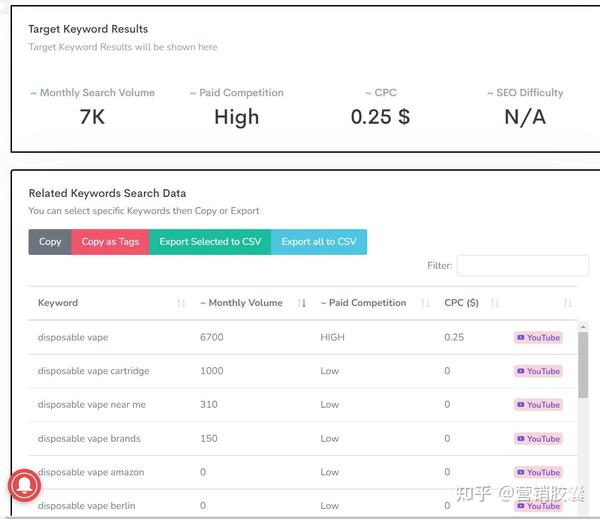Click Export all to CSV
This screenshot has height=519, width=600.
pyautogui.click(x=318, y=242)
